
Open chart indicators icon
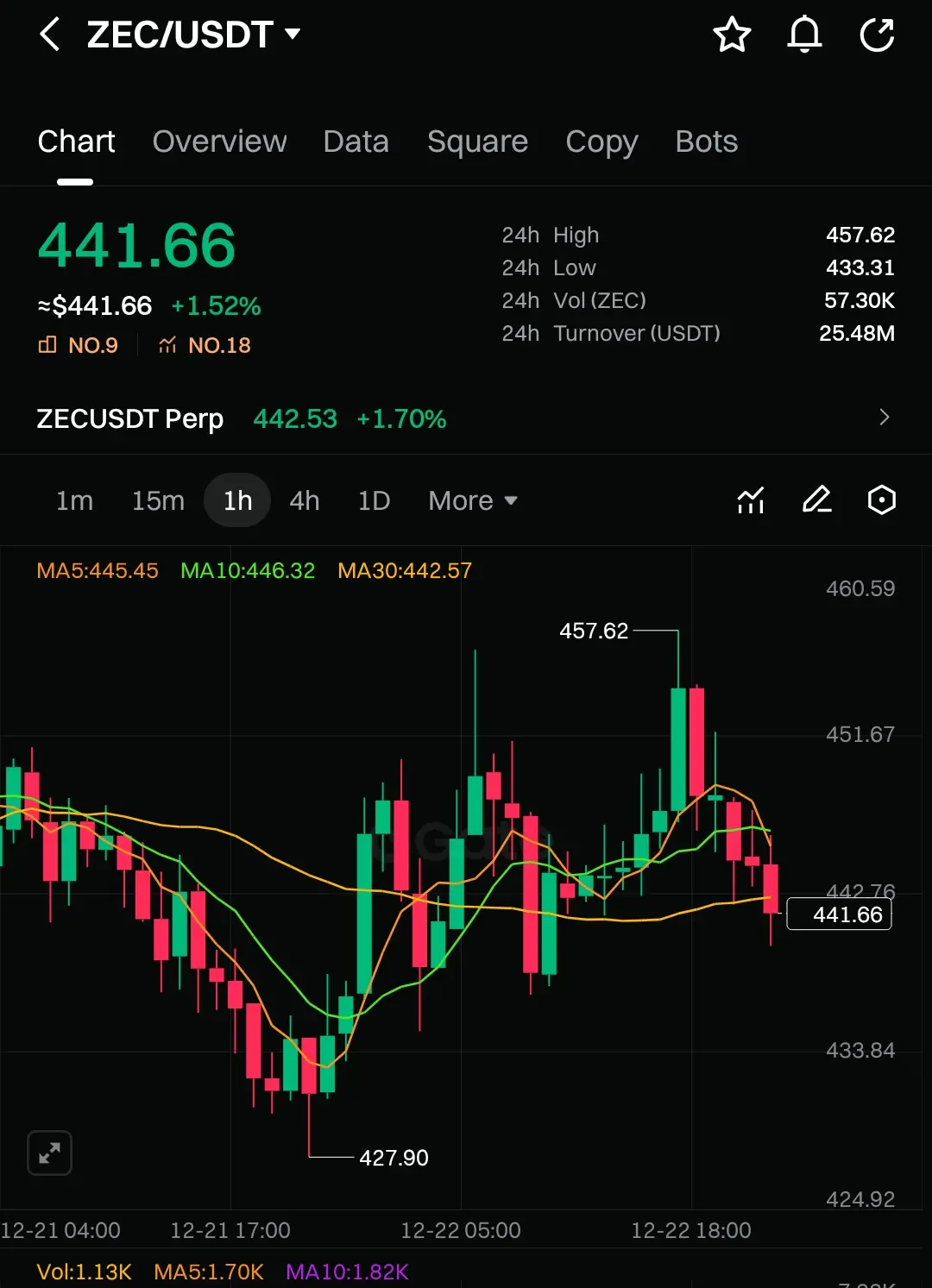click(751, 500)
